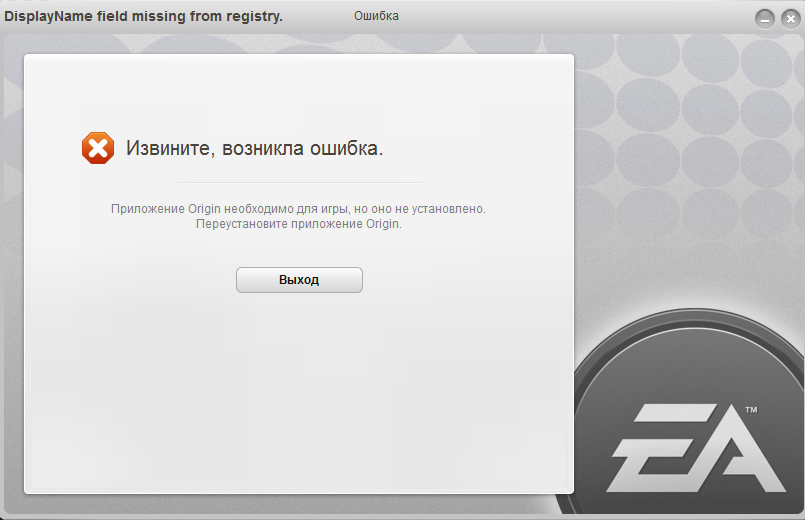Click the Переустановите приложение Origin line
805x520 pixels.
click(x=299, y=224)
